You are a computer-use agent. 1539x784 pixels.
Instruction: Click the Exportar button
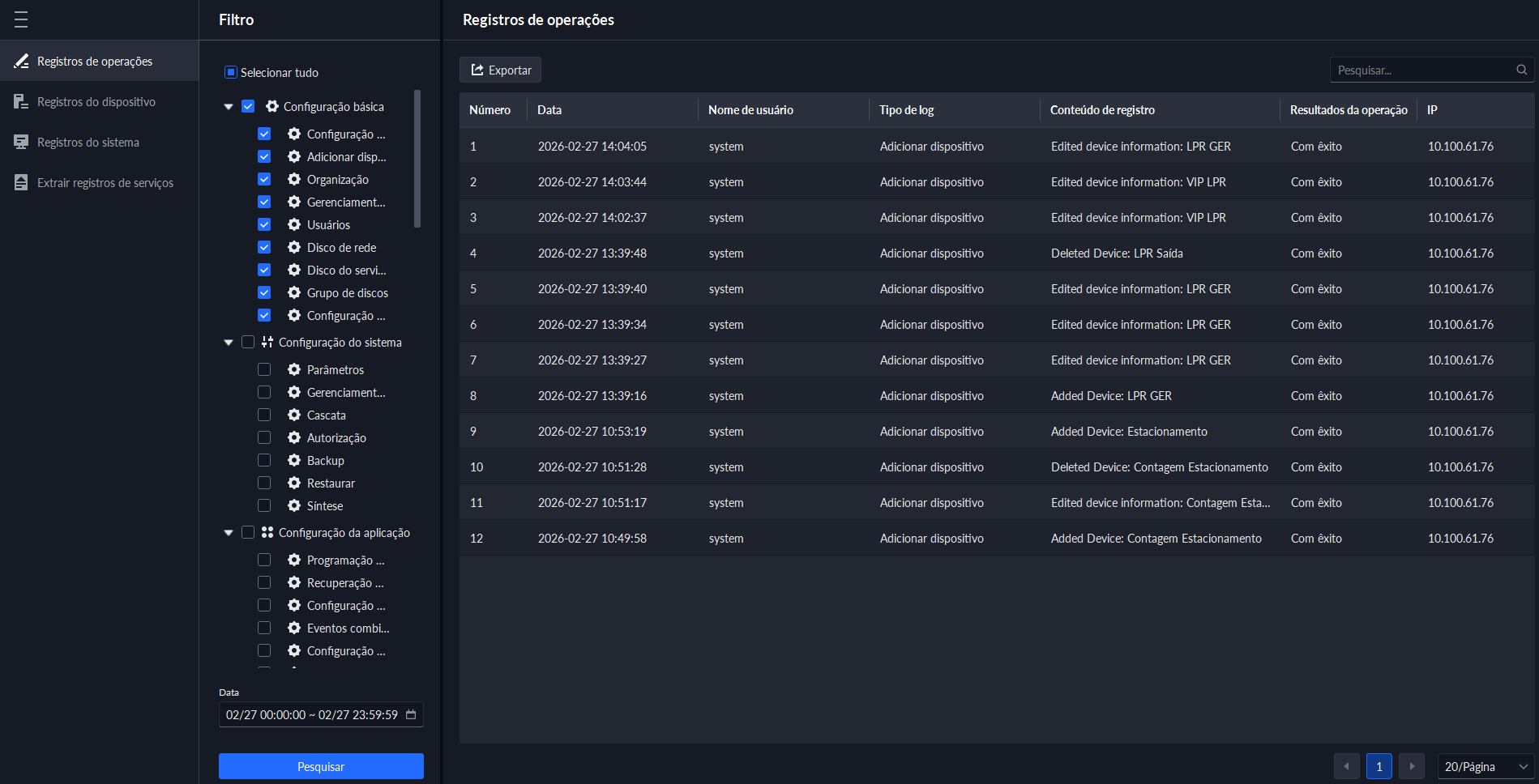(x=501, y=70)
